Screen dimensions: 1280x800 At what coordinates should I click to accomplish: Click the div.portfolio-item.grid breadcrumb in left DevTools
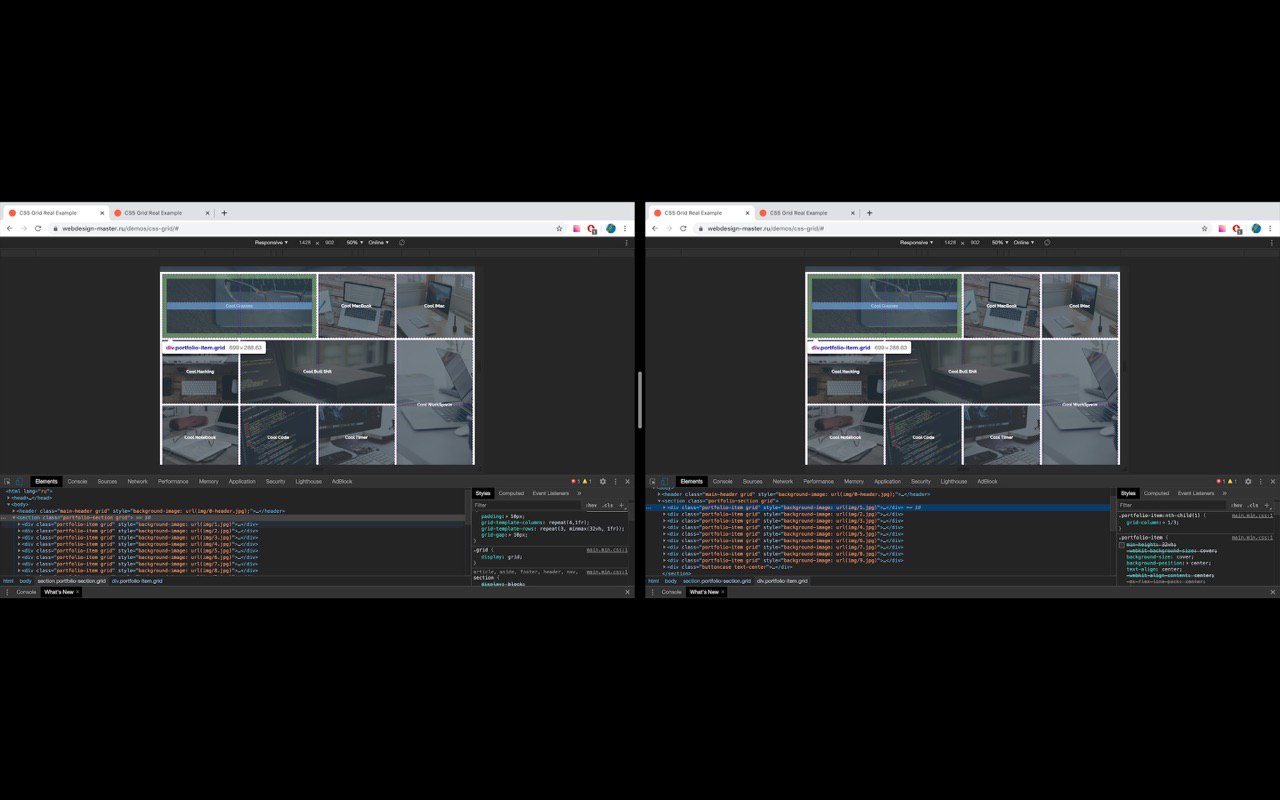pyautogui.click(x=136, y=581)
